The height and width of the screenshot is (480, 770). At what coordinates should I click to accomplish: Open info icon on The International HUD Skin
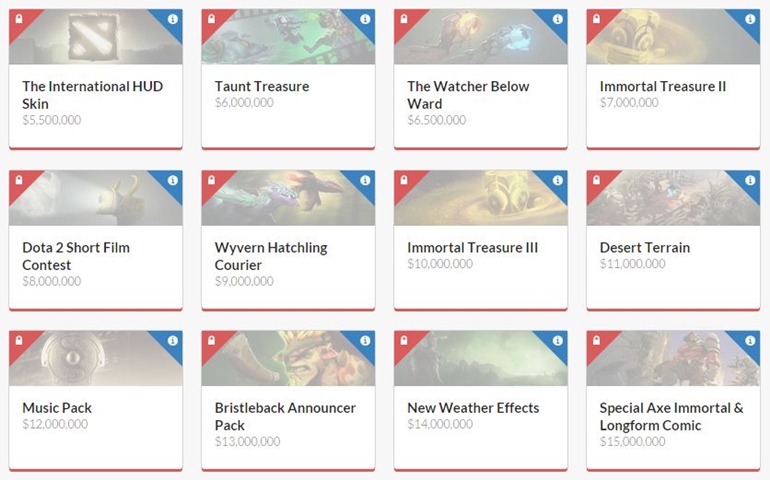click(x=172, y=19)
